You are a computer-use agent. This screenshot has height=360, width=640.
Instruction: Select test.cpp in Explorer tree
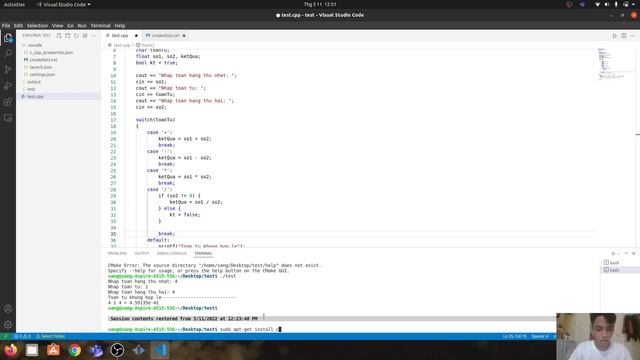pos(35,97)
